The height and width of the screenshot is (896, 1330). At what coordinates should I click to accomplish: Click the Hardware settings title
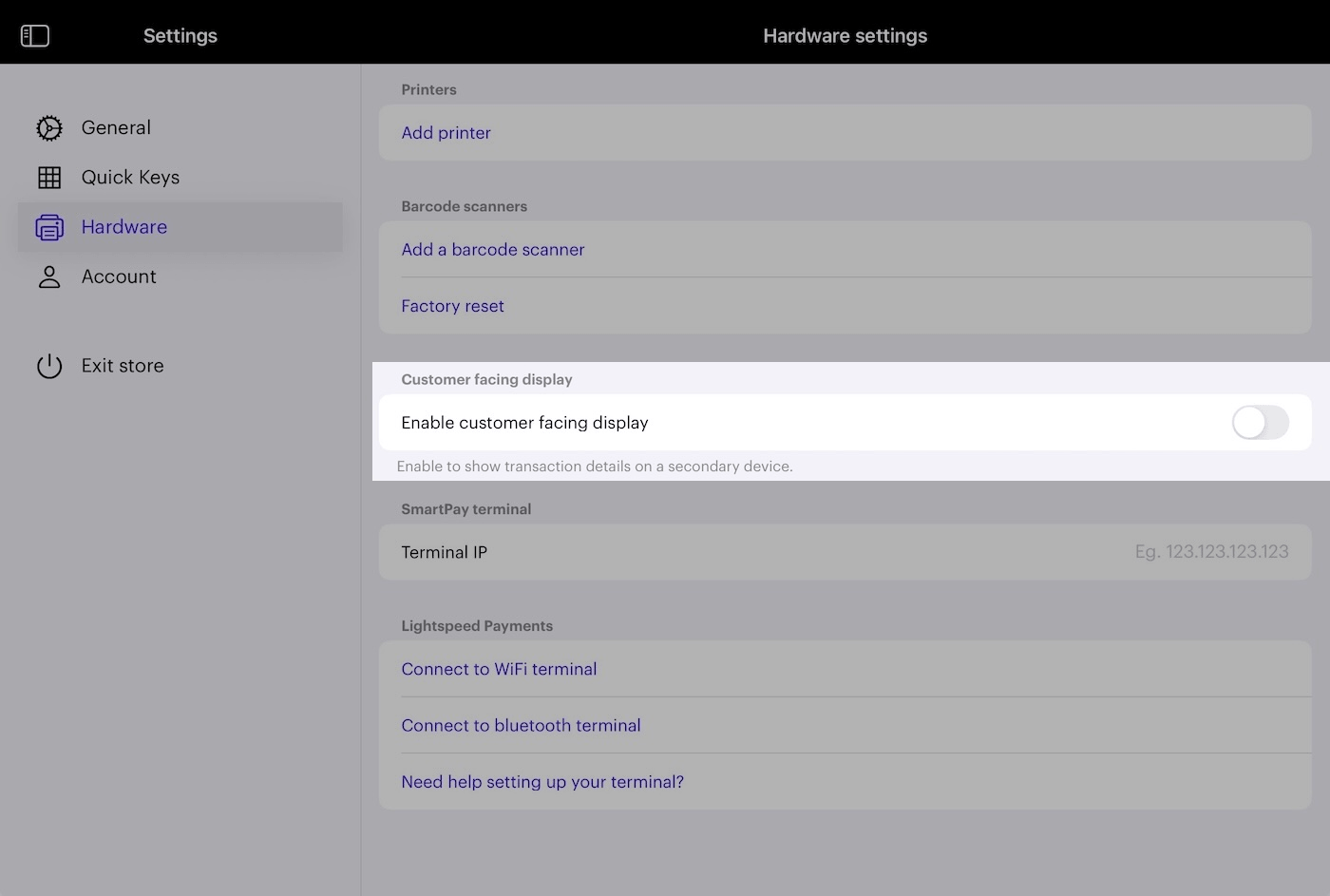(845, 36)
